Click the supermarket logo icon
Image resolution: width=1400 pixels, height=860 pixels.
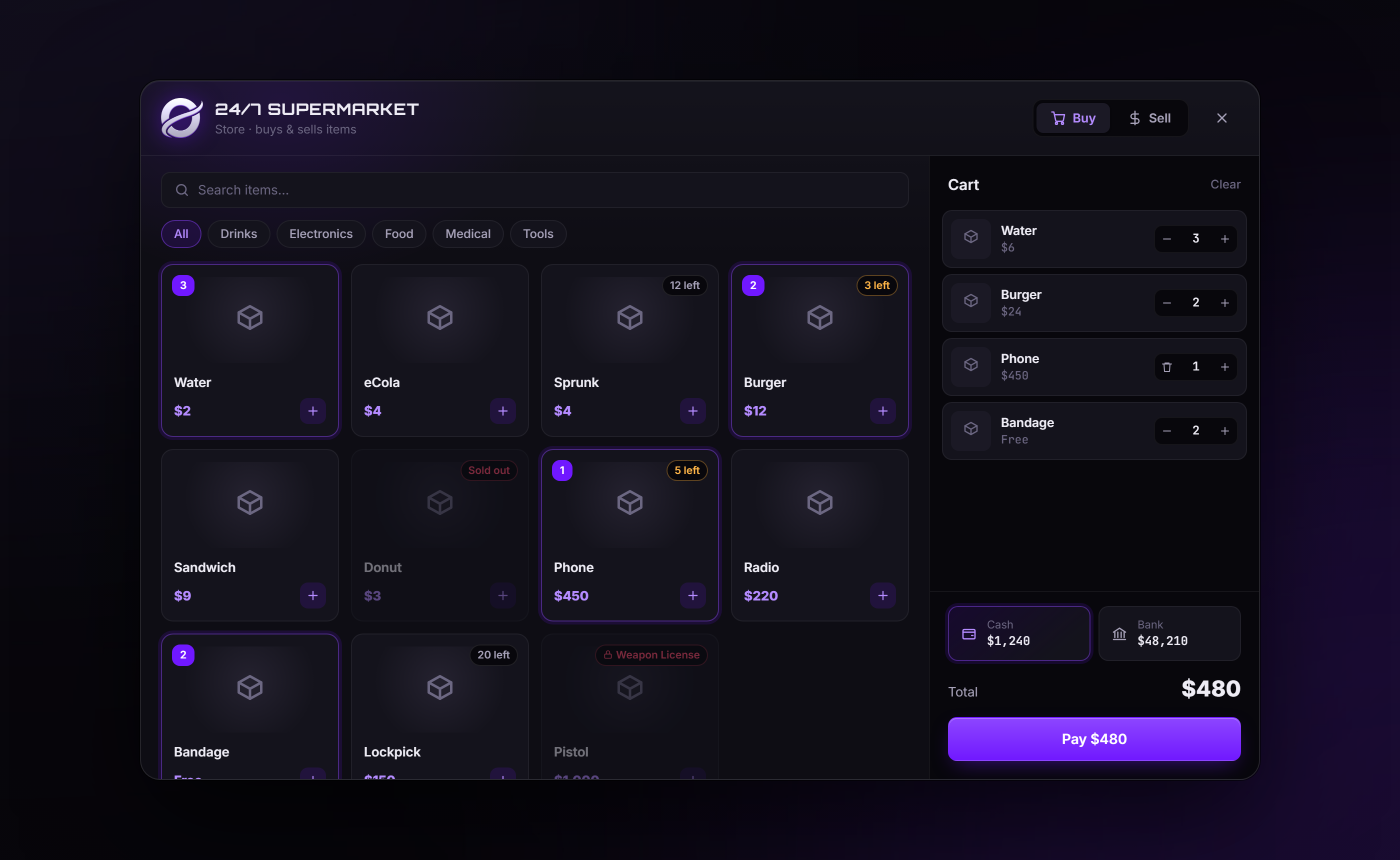pos(181,117)
